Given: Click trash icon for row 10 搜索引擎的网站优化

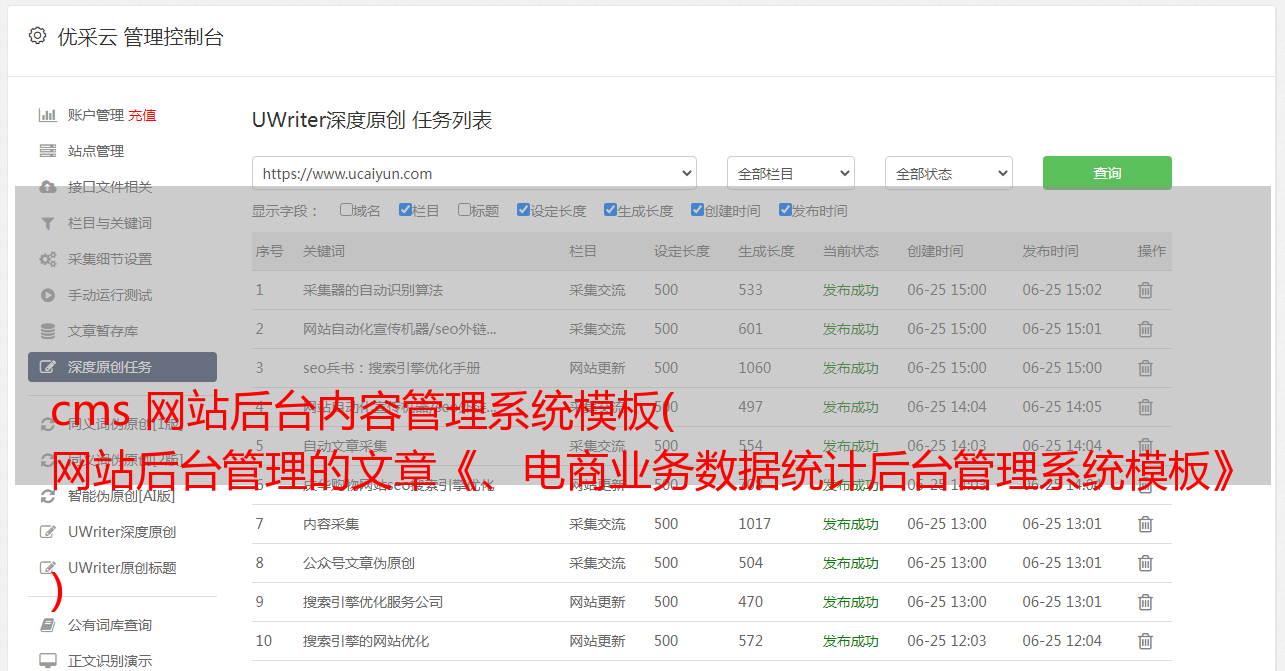Looking at the screenshot, I should [1145, 641].
